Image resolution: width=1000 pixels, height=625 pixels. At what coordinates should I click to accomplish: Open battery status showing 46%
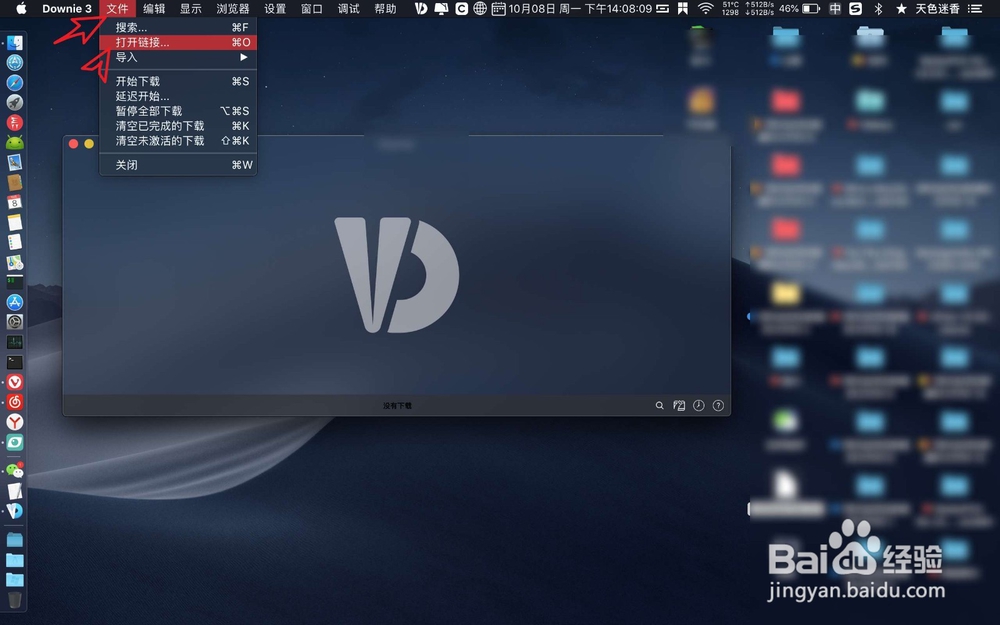[x=799, y=8]
